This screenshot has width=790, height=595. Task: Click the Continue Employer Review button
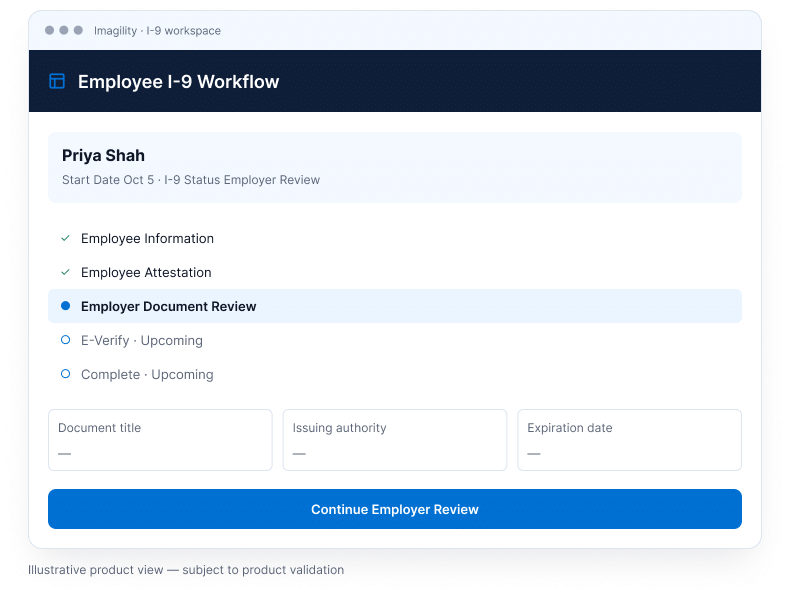[394, 509]
